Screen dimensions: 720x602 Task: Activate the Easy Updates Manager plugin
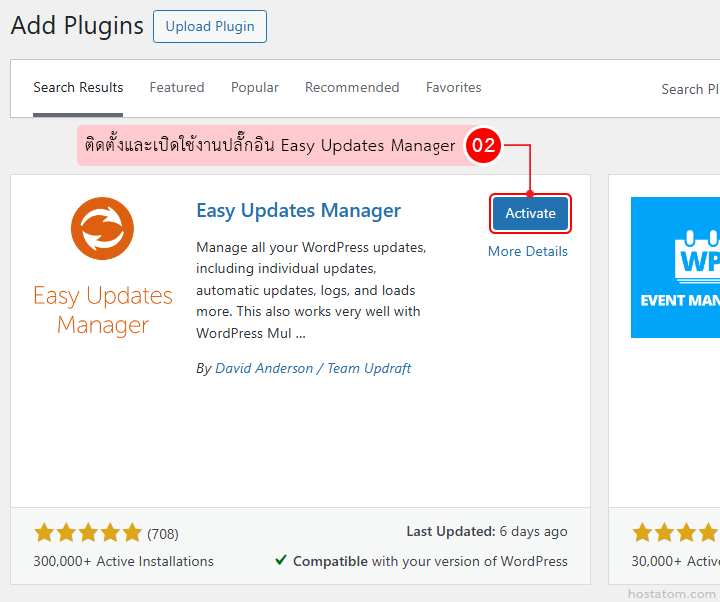point(530,213)
